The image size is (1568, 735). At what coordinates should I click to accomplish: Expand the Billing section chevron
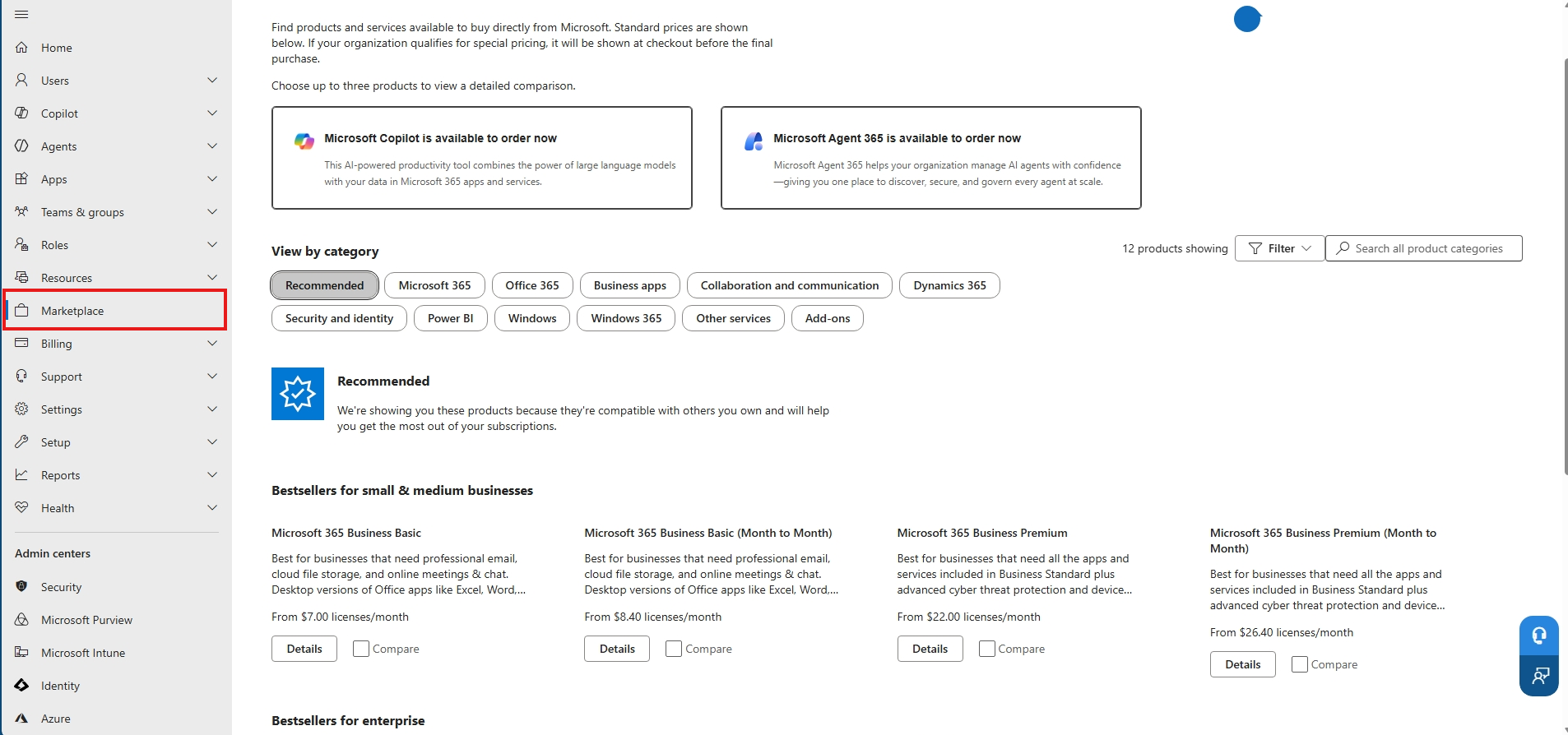click(x=212, y=344)
